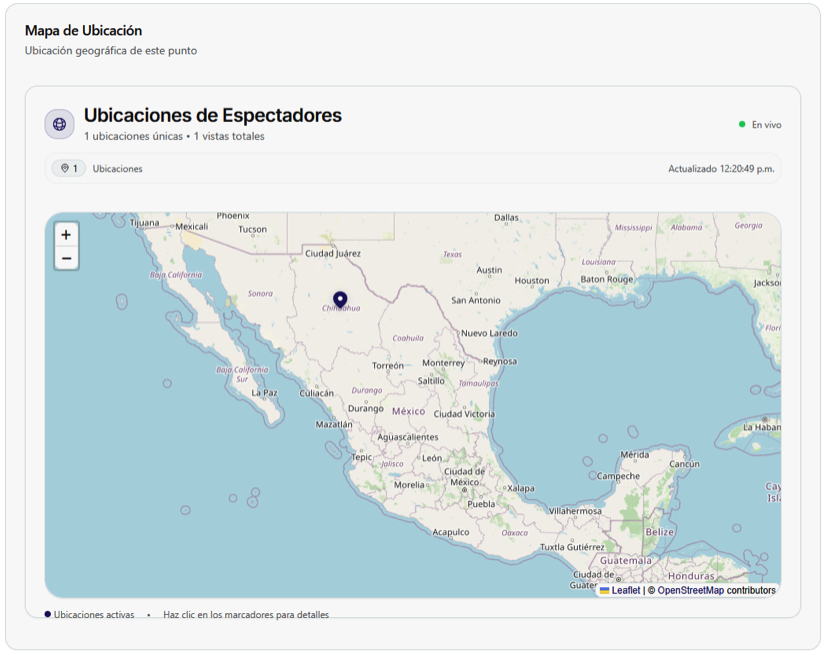The height and width of the screenshot is (655, 824).
Task: Click the Ukrainian flag icon in map attribution
Action: click(x=604, y=590)
